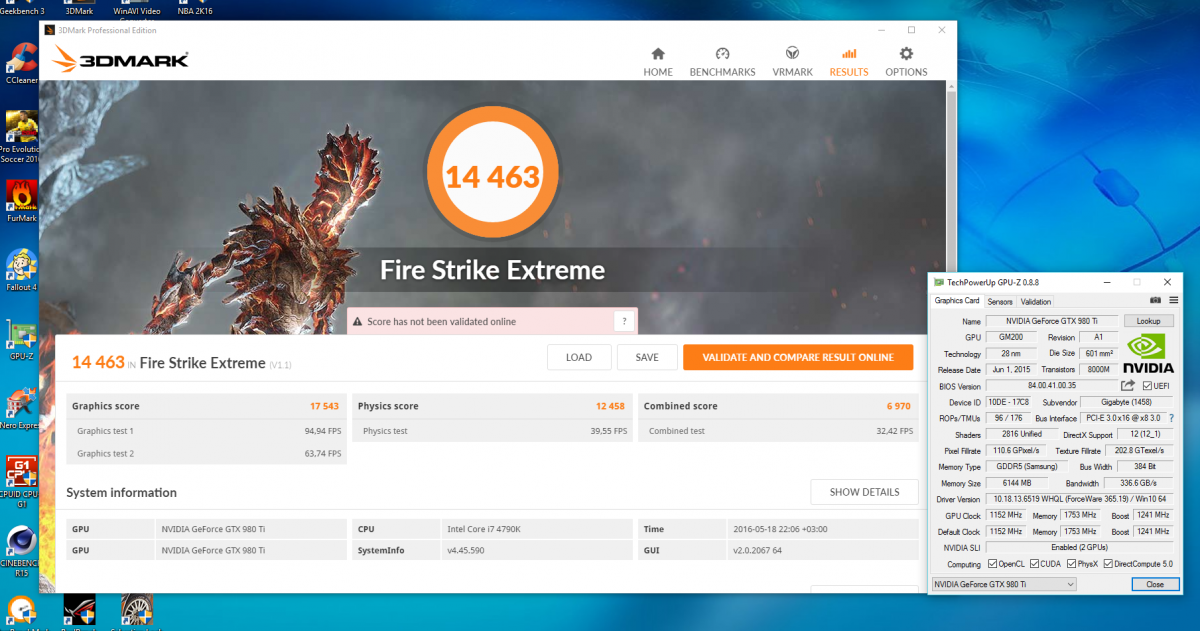Click the 3DMark logo in the header
Screen dimensions: 1200x631
point(120,61)
